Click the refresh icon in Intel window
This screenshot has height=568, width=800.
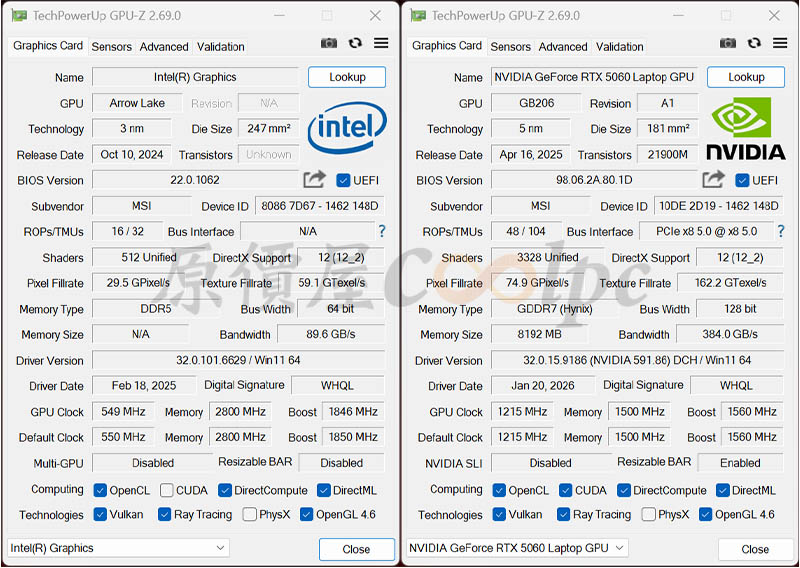[355, 43]
